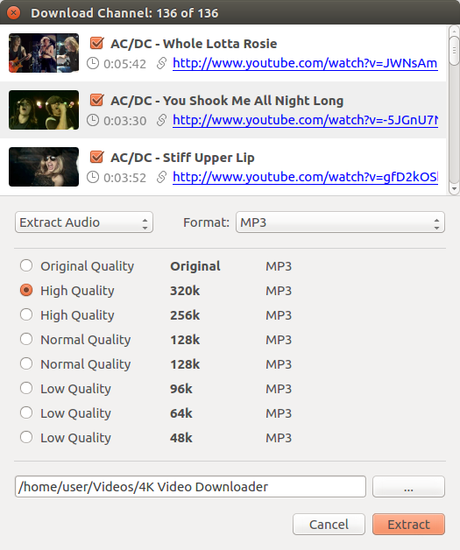Image resolution: width=460 pixels, height=550 pixels.
Task: Open the MP3 Format dropdown
Action: click(x=340, y=222)
